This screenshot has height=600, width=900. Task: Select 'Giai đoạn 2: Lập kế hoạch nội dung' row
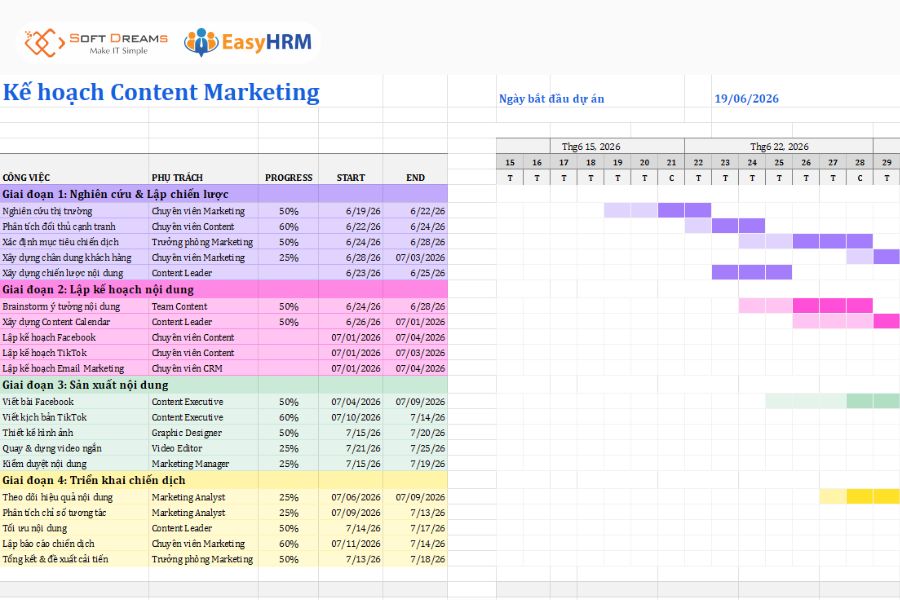(224, 289)
